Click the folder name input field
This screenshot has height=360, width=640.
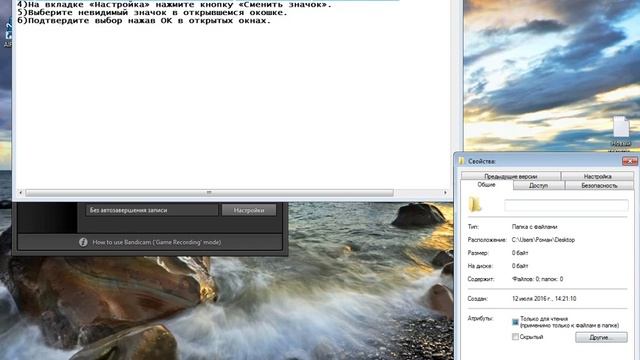click(x=566, y=205)
